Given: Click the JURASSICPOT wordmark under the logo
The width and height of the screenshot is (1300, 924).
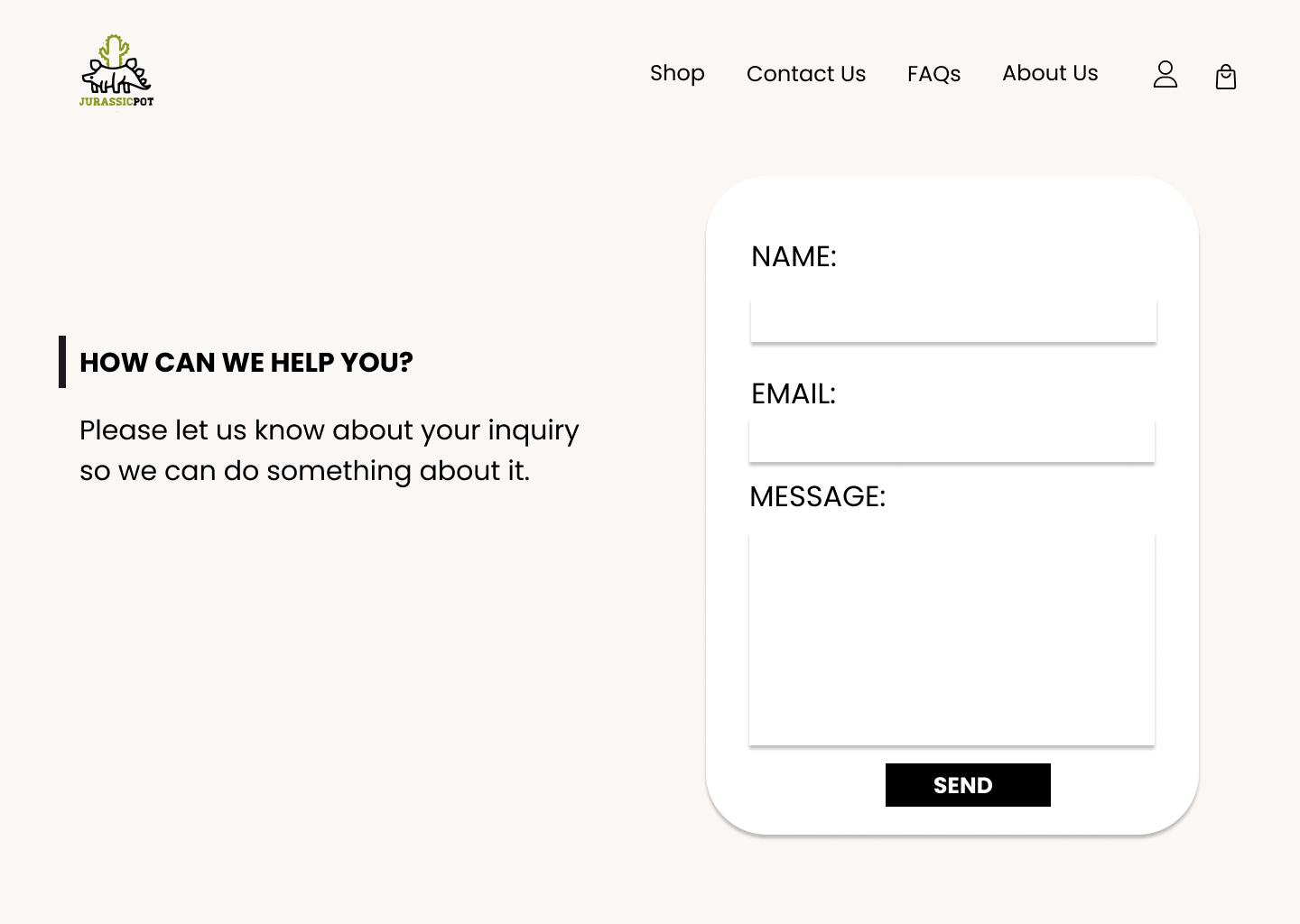Looking at the screenshot, I should tap(116, 102).
